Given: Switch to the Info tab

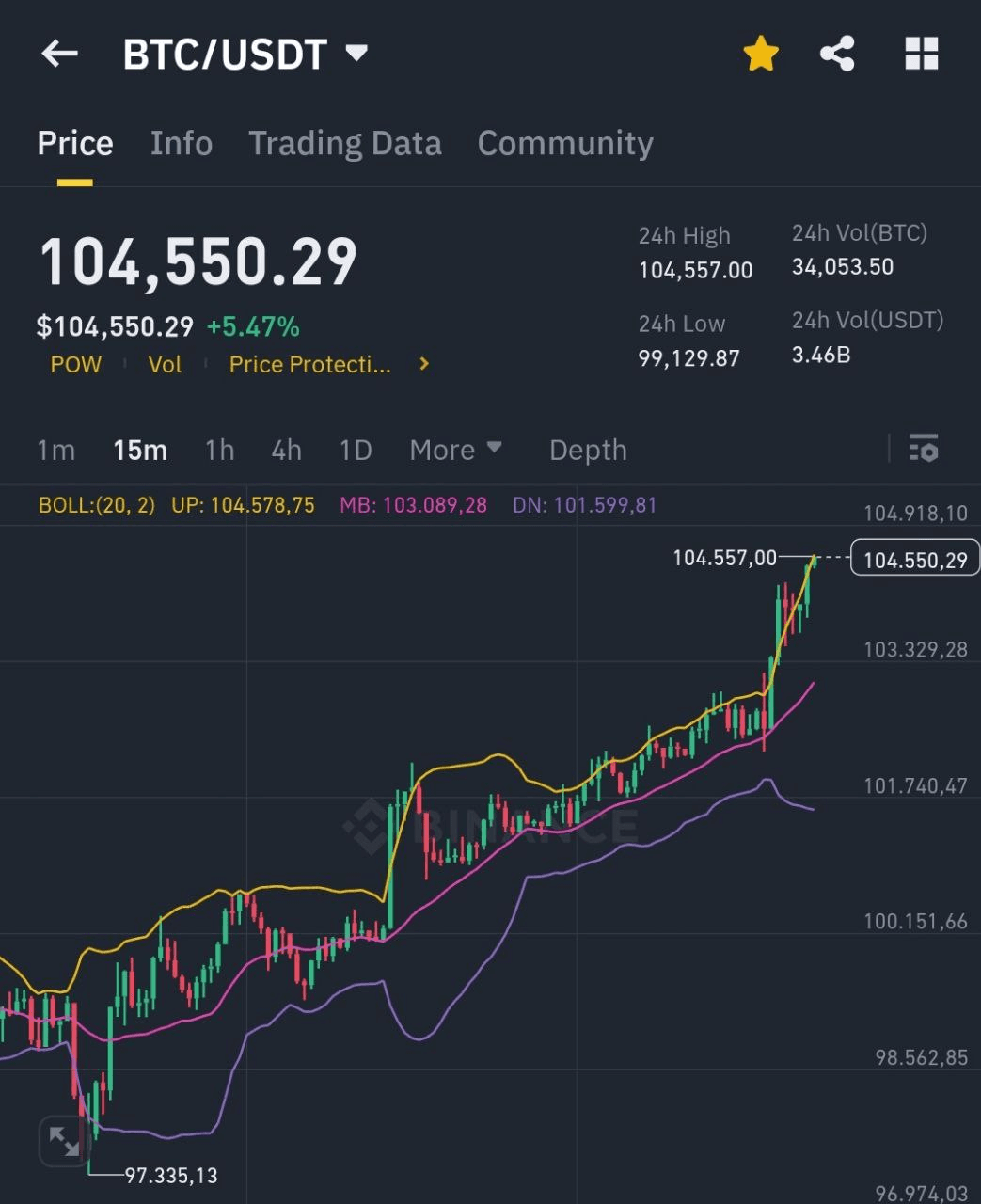Looking at the screenshot, I should tap(182, 143).
